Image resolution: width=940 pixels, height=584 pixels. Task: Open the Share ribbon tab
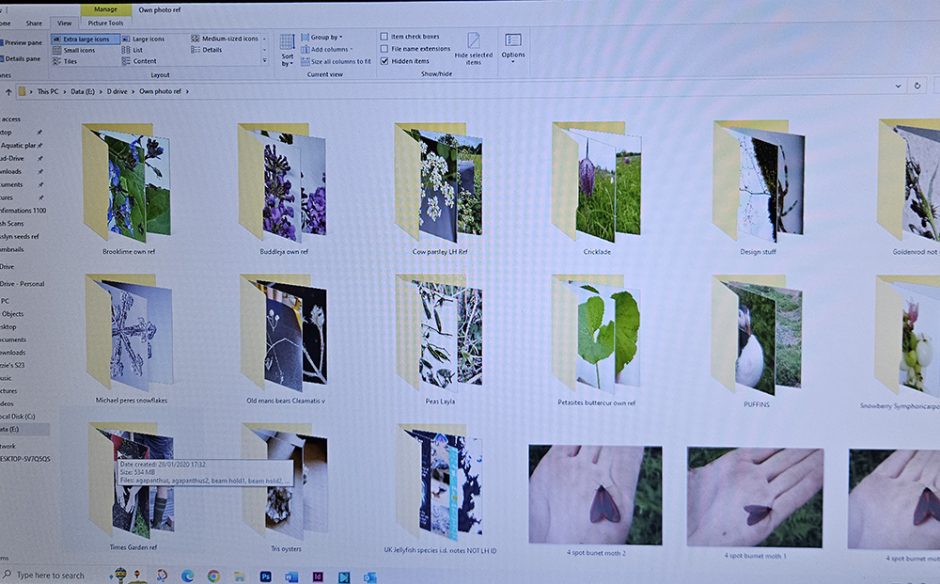click(32, 22)
